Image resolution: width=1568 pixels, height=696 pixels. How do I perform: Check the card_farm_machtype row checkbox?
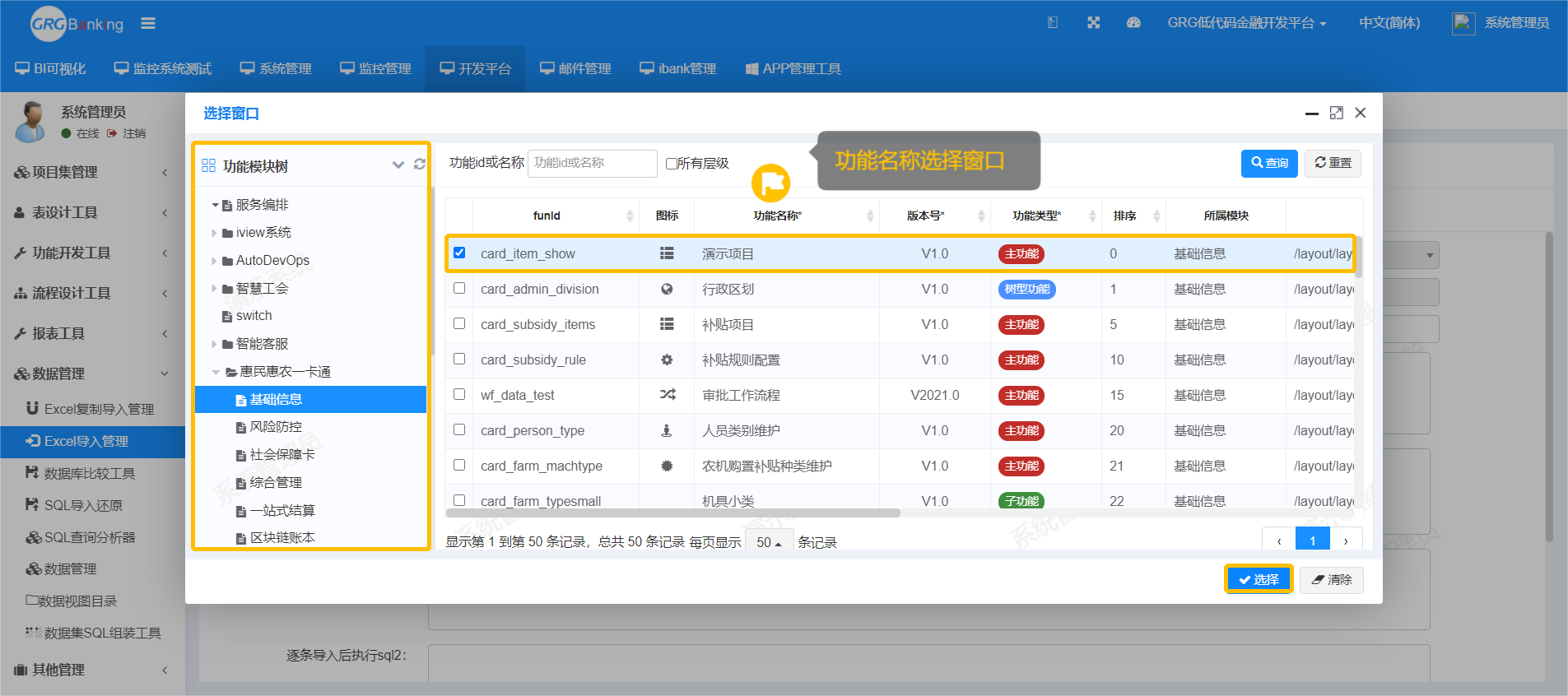pyautogui.click(x=459, y=465)
